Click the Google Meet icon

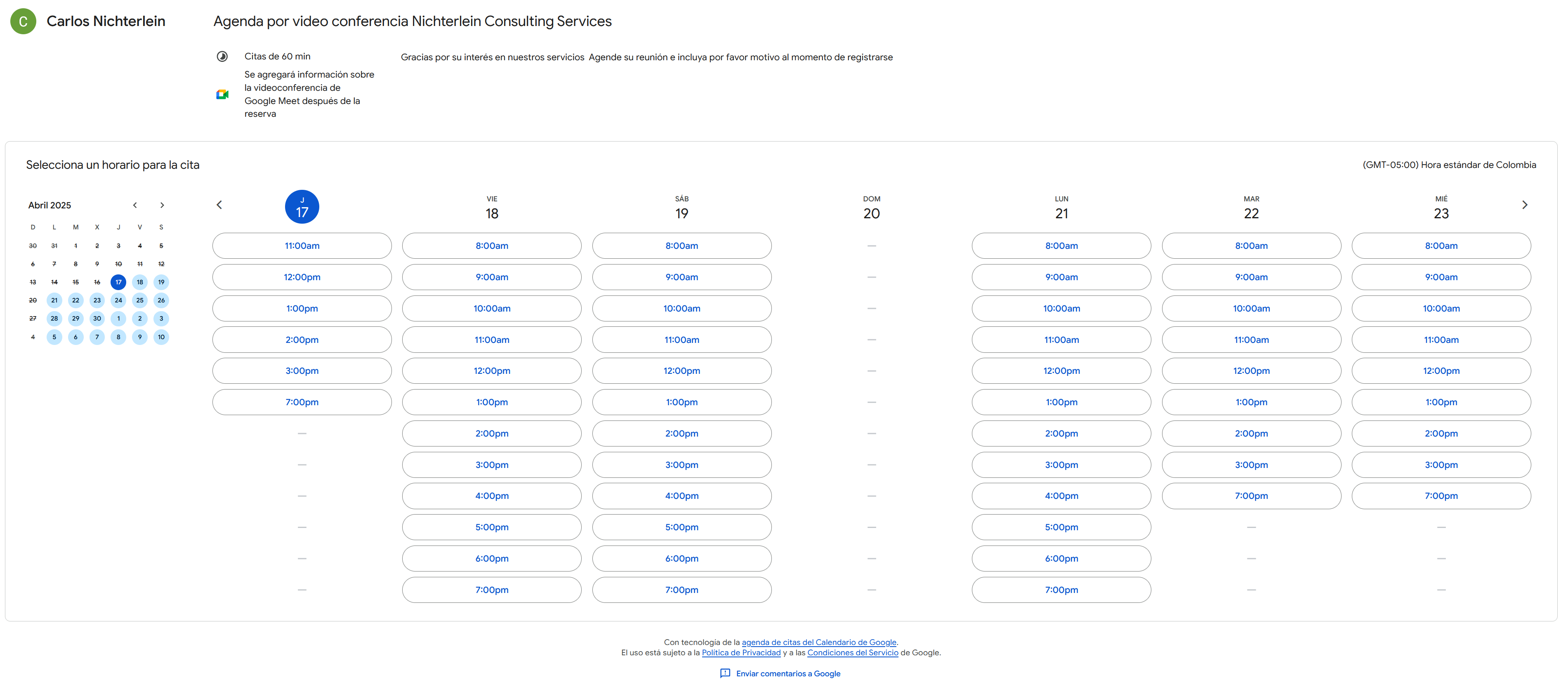tap(222, 94)
